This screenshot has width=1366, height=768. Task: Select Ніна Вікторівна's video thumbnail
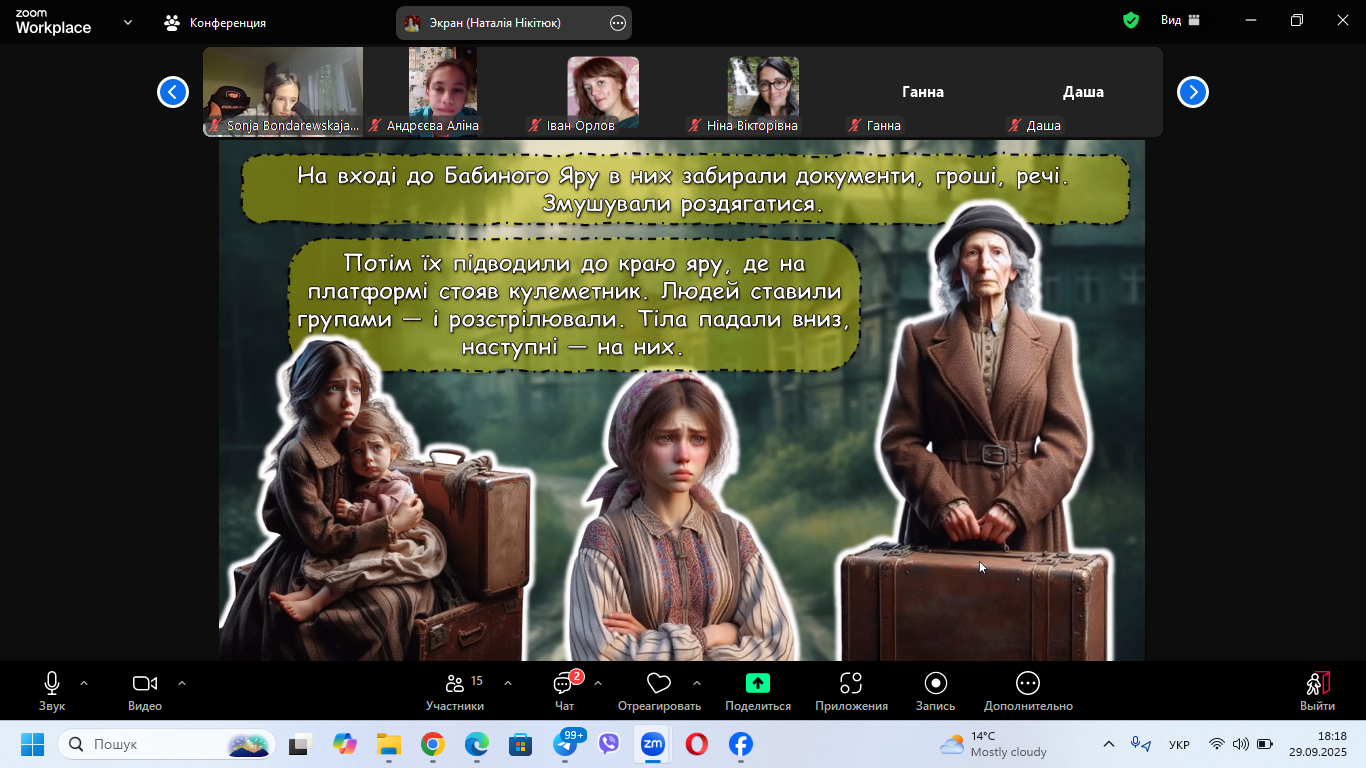(763, 88)
